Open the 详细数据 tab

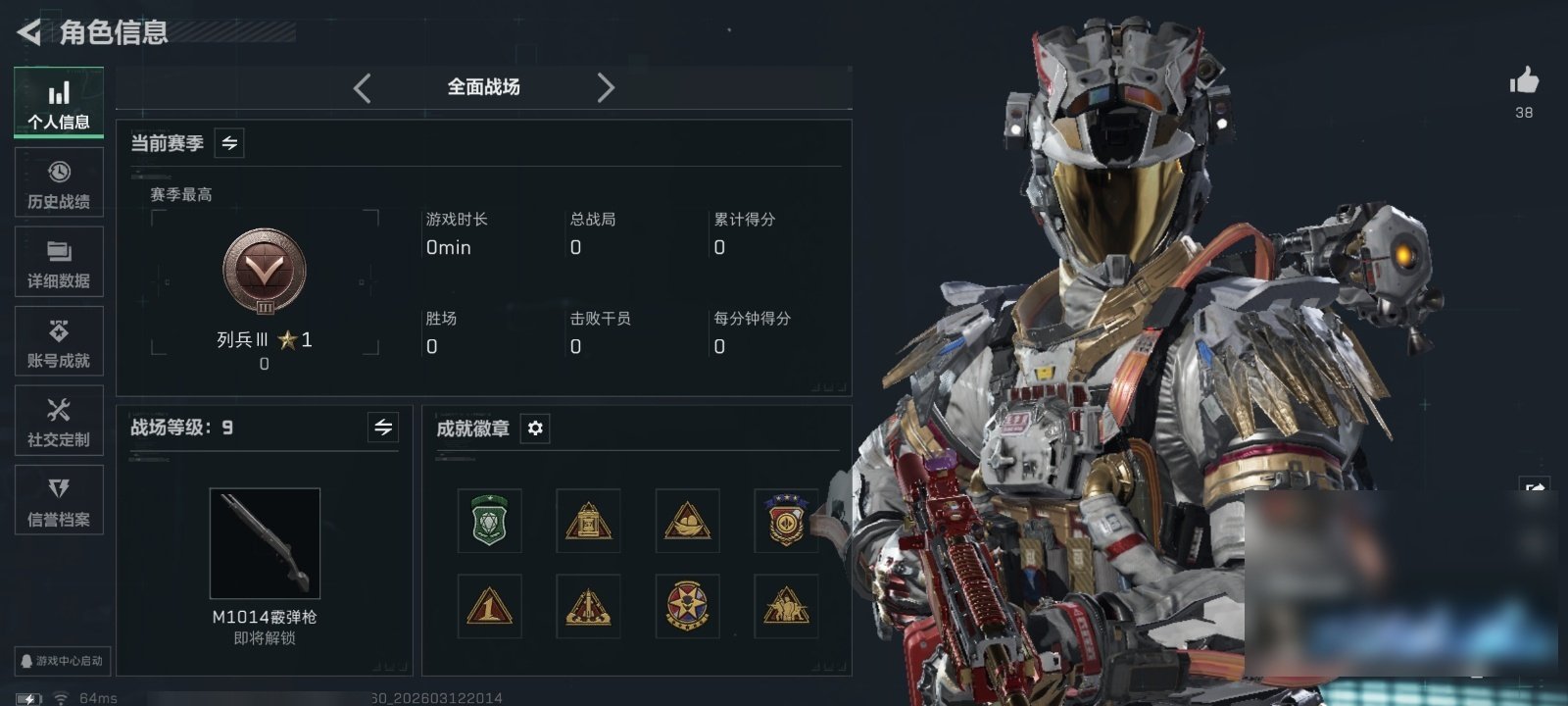coord(59,262)
